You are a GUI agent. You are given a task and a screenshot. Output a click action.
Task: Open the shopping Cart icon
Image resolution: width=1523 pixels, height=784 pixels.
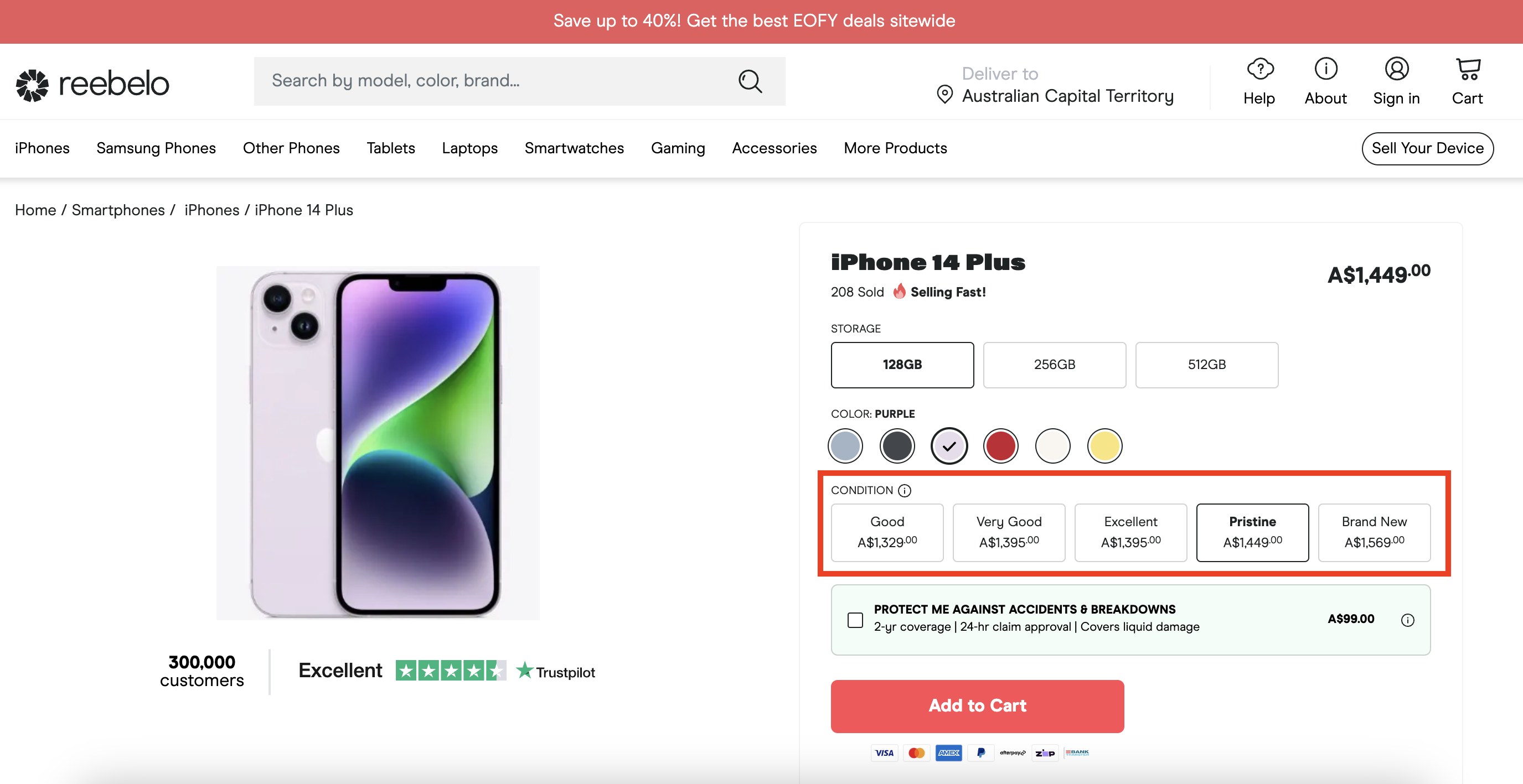1468,69
